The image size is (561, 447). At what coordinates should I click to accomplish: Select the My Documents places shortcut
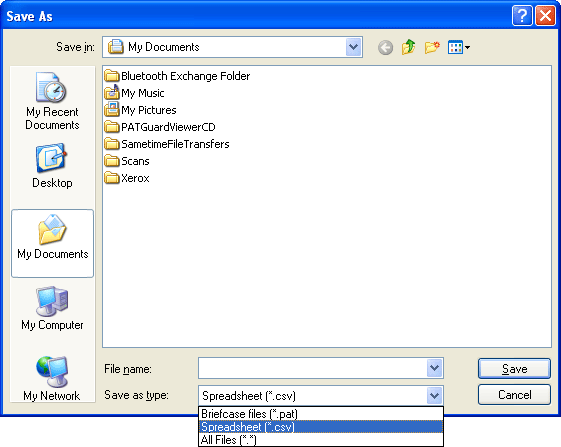pos(53,243)
